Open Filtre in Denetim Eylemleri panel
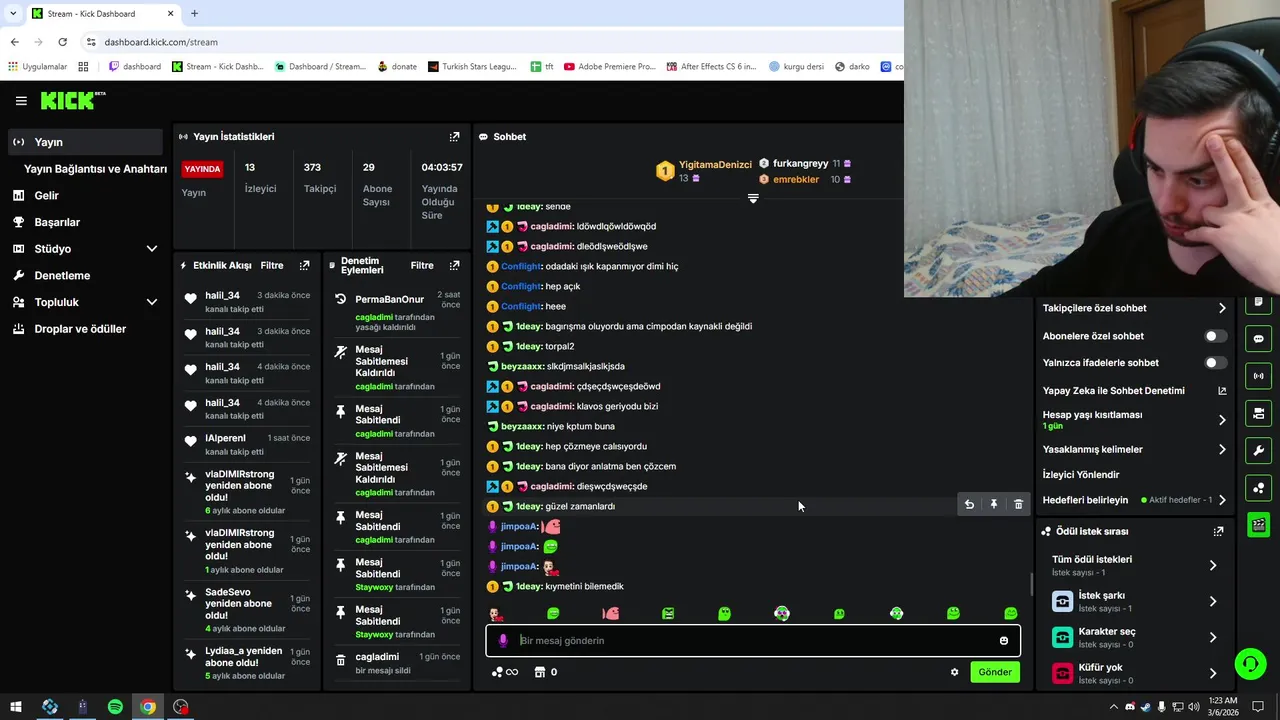1280x720 pixels. (x=422, y=266)
